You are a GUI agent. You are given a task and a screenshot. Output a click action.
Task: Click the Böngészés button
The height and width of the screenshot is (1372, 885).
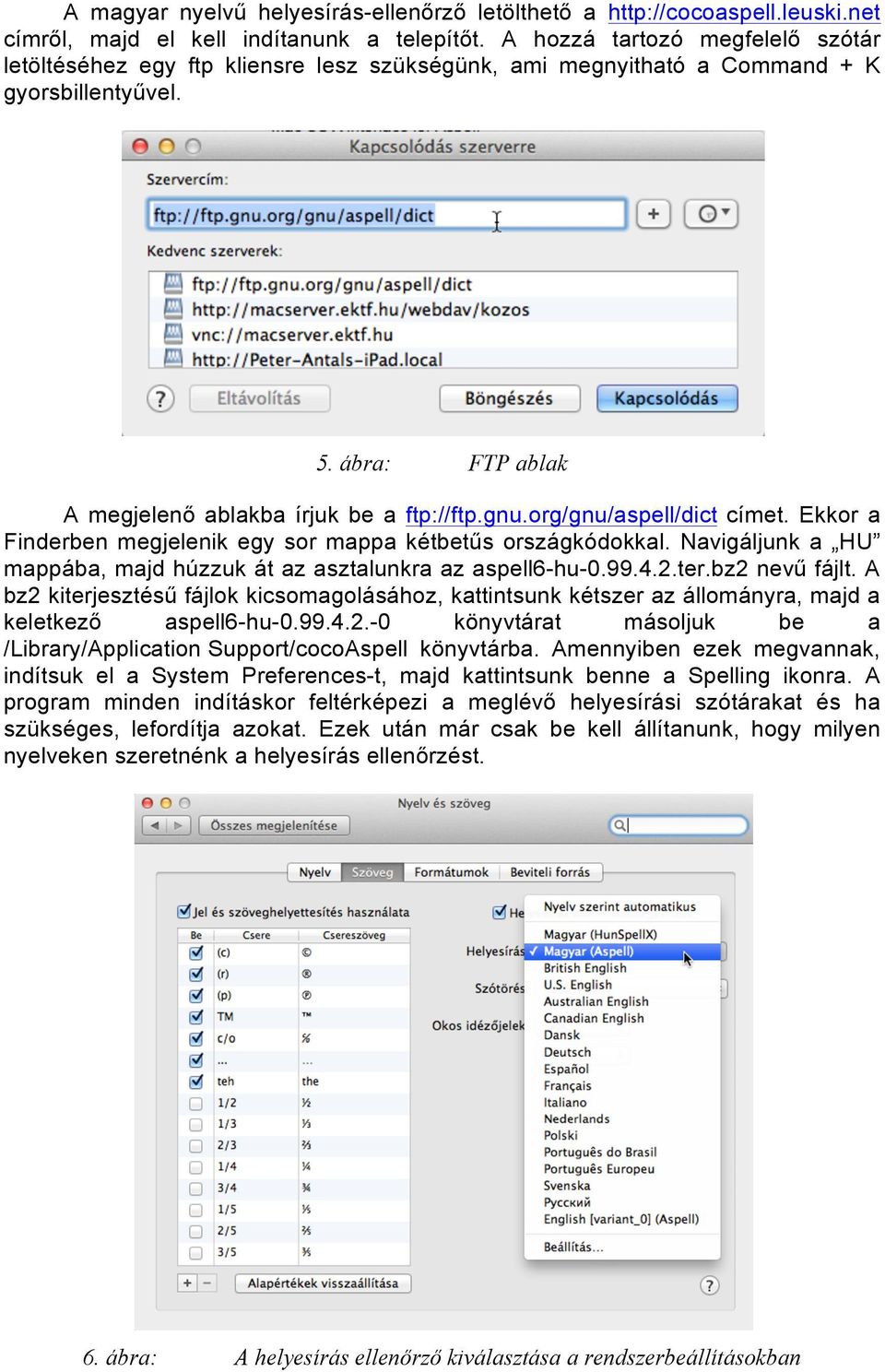click(509, 398)
